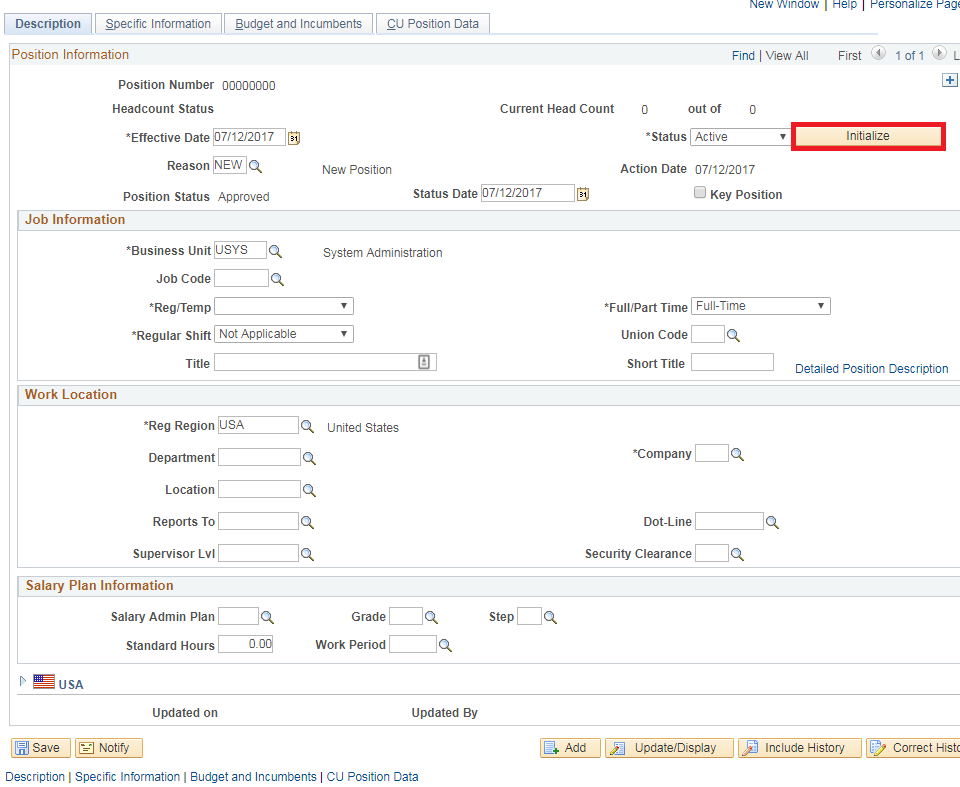The height and width of the screenshot is (787, 960).
Task: Click the Add button
Action: 570,748
